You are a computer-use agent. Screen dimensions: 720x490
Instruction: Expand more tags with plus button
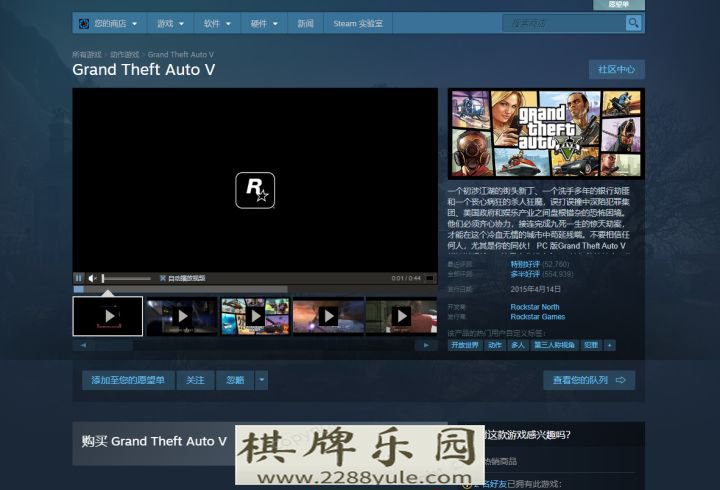(610, 345)
